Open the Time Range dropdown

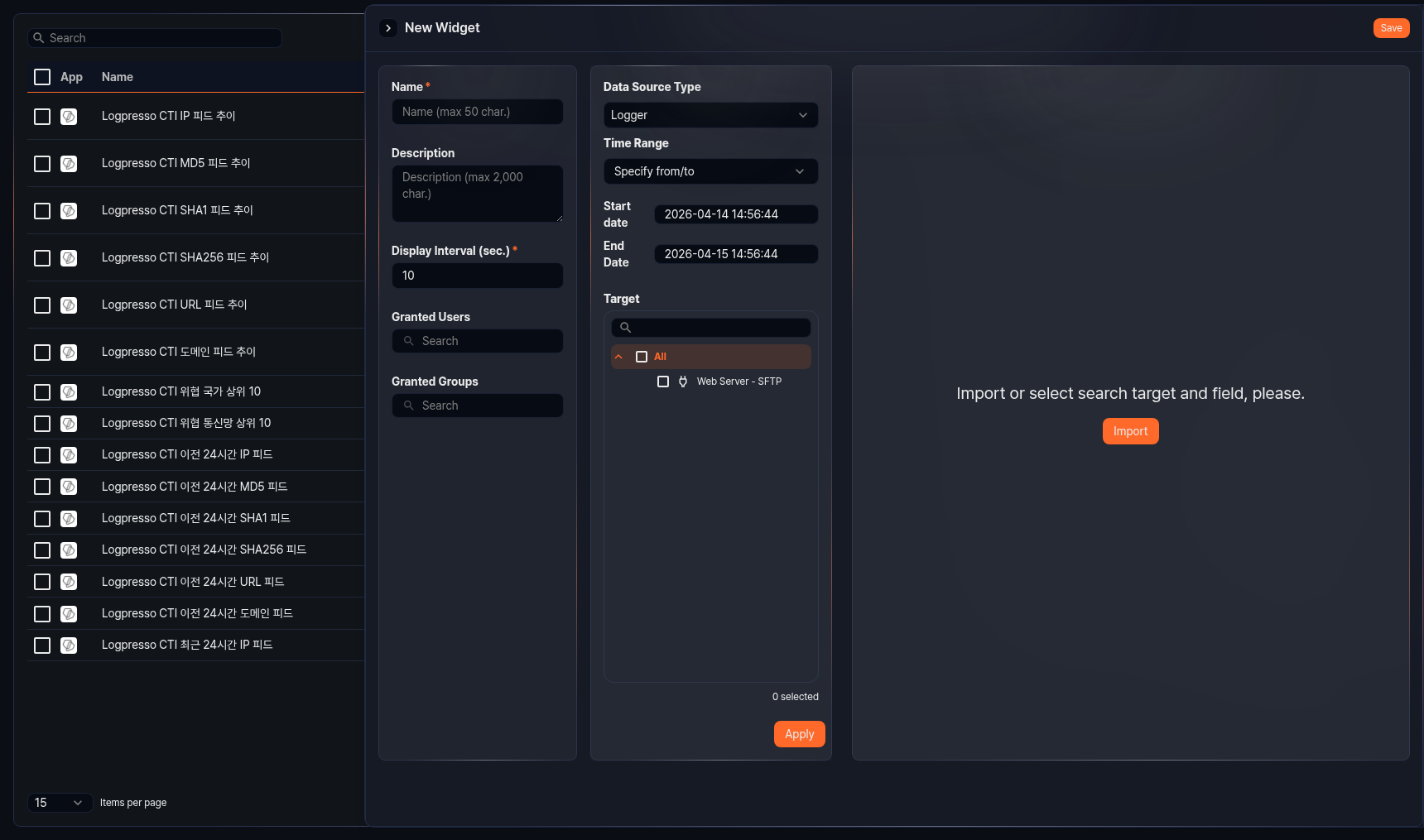tap(710, 171)
